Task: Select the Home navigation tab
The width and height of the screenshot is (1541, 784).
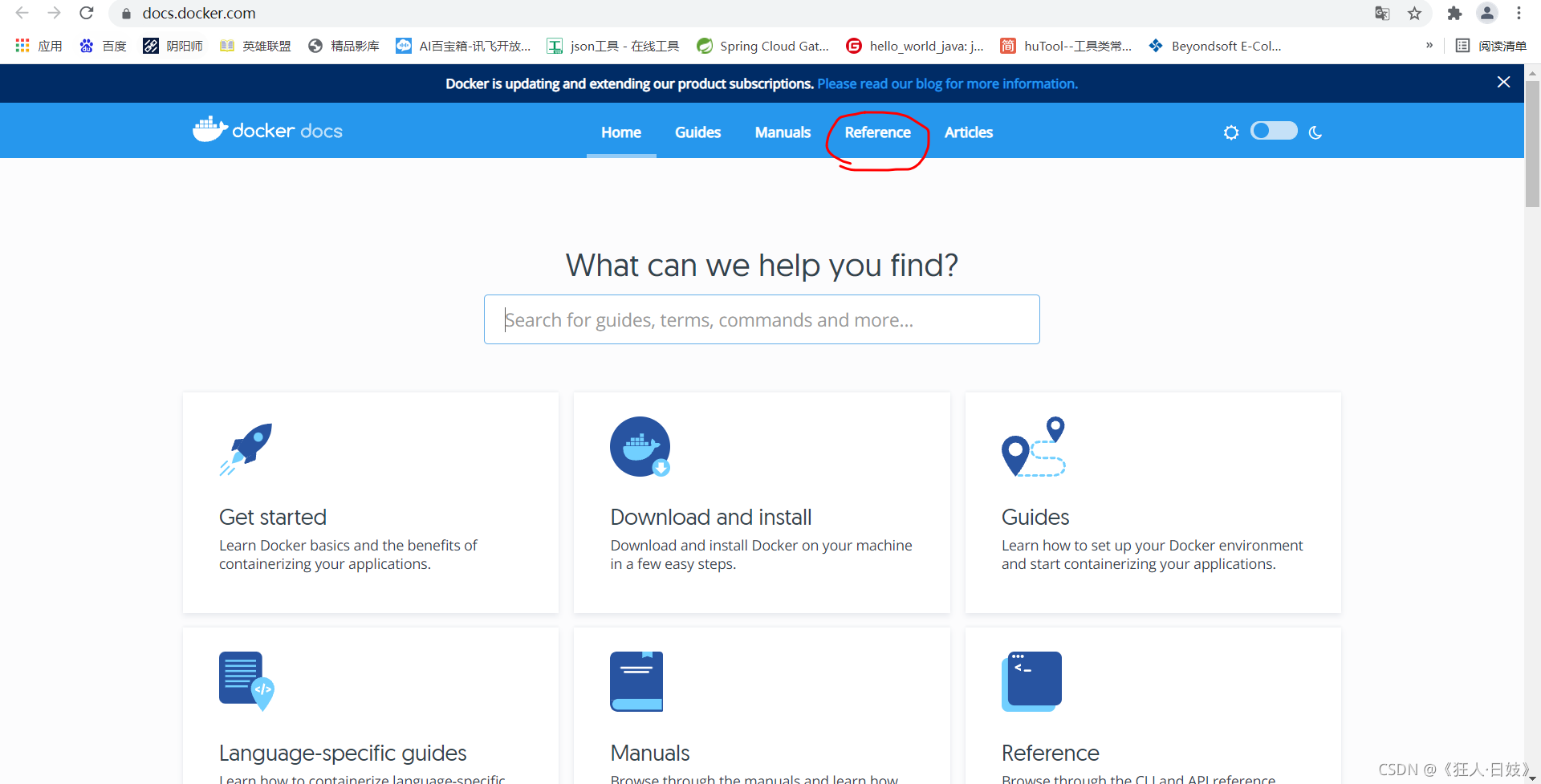Action: 621,132
